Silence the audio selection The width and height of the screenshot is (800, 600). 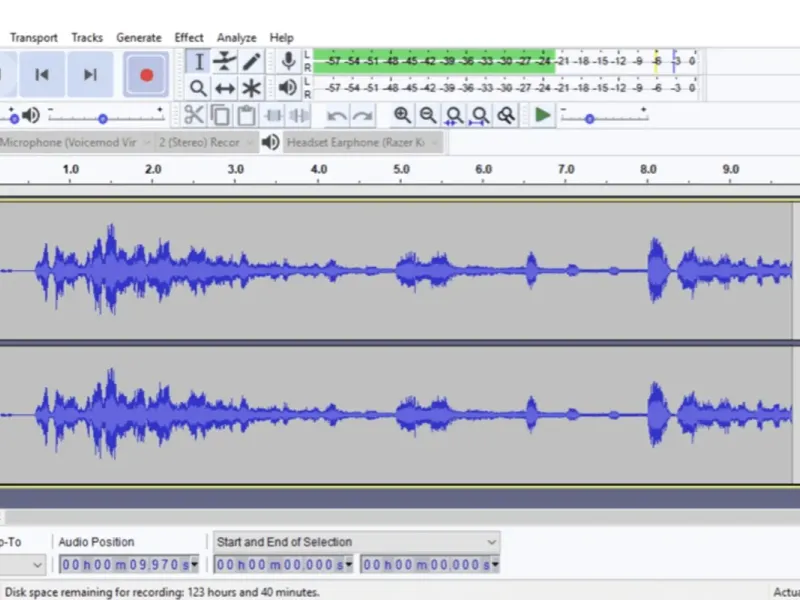[298, 115]
